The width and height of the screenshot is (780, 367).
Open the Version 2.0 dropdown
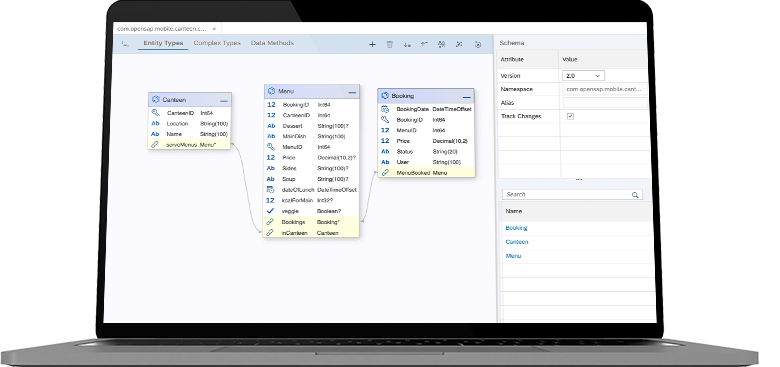click(x=584, y=76)
